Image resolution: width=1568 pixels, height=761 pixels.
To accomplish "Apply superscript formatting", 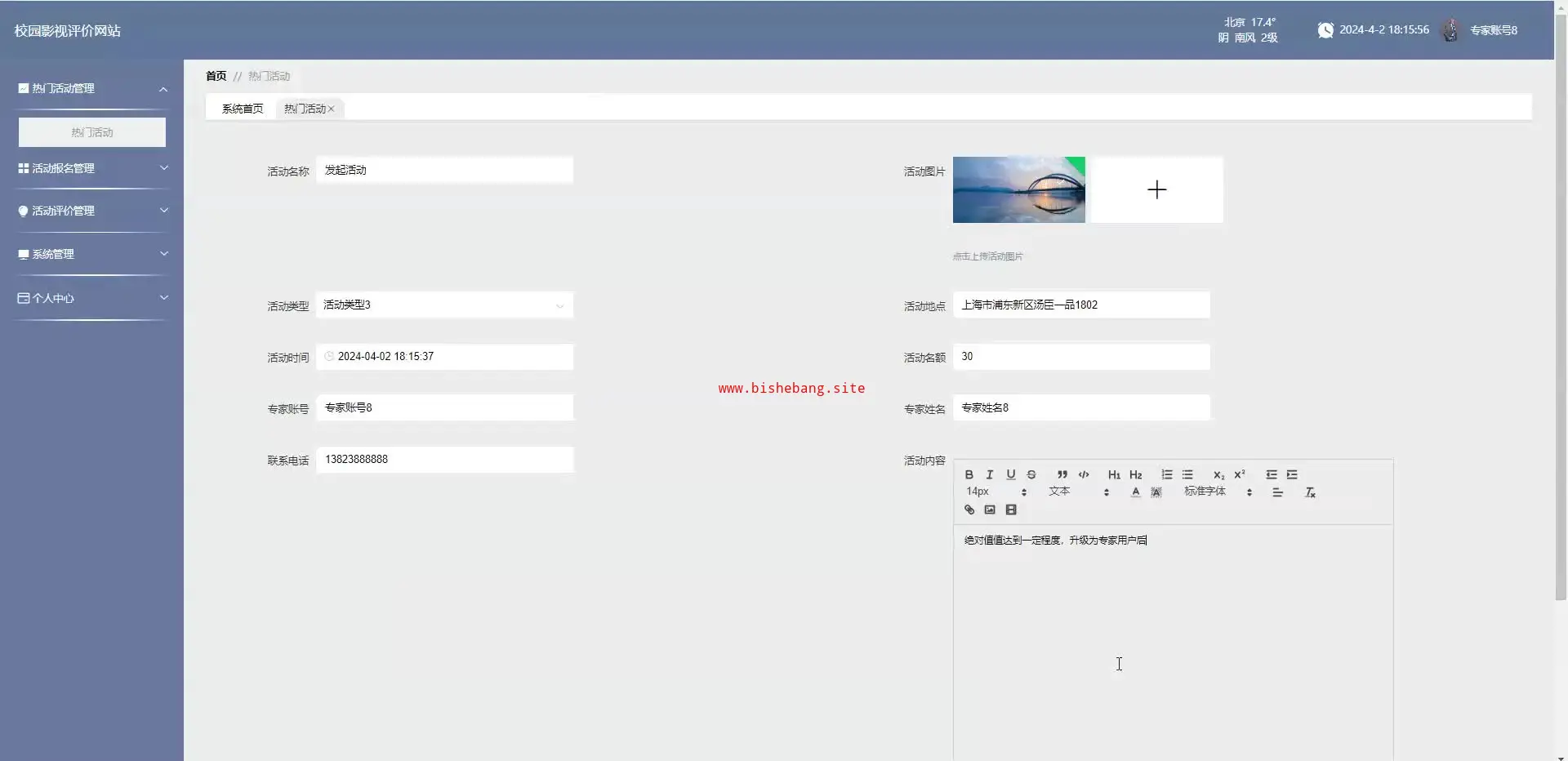I will [1240, 474].
